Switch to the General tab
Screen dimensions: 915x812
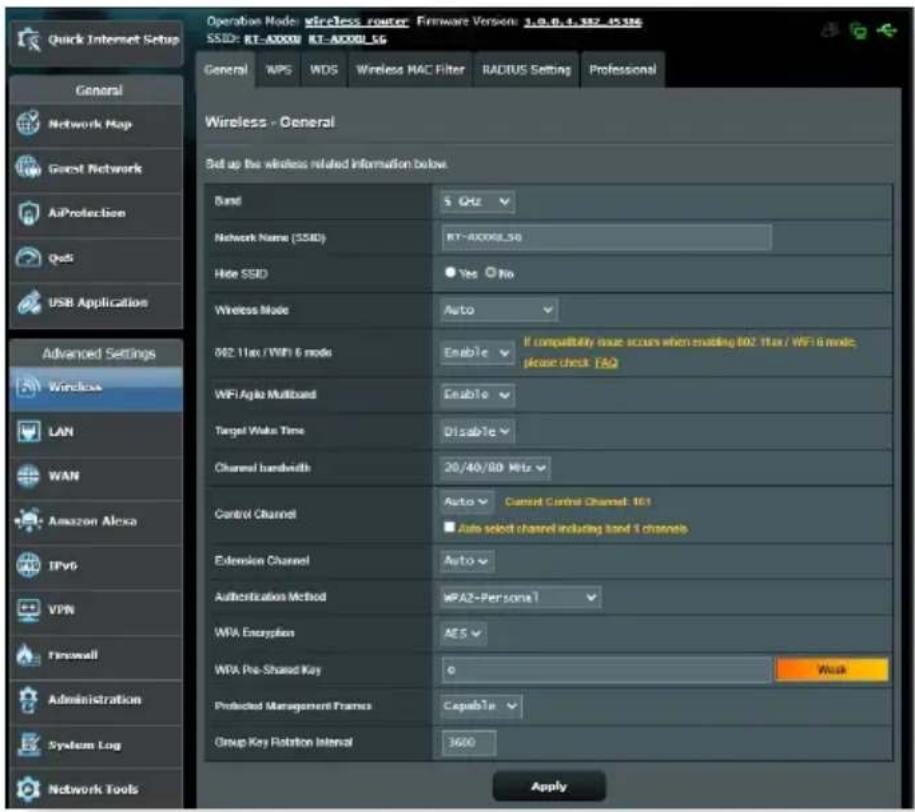226,69
